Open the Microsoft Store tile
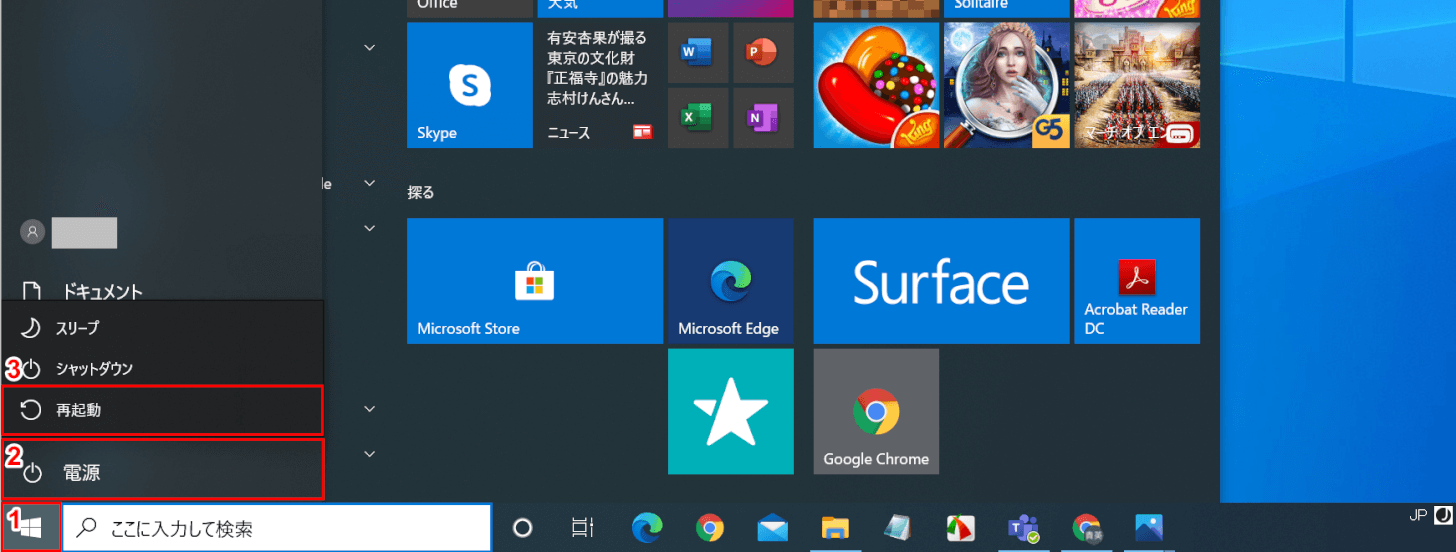 pyautogui.click(x=535, y=281)
